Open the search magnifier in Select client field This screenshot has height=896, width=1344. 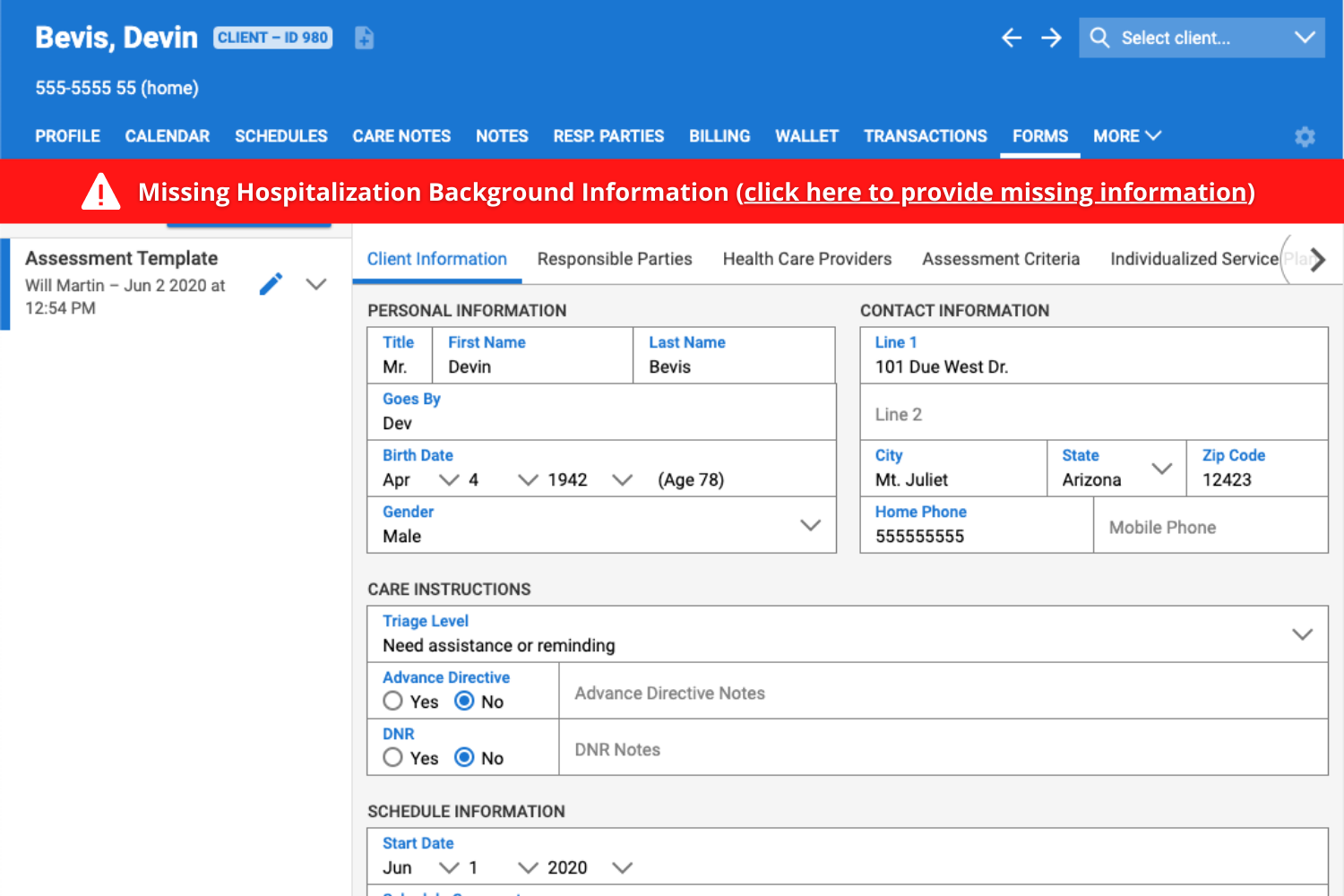(x=1098, y=38)
